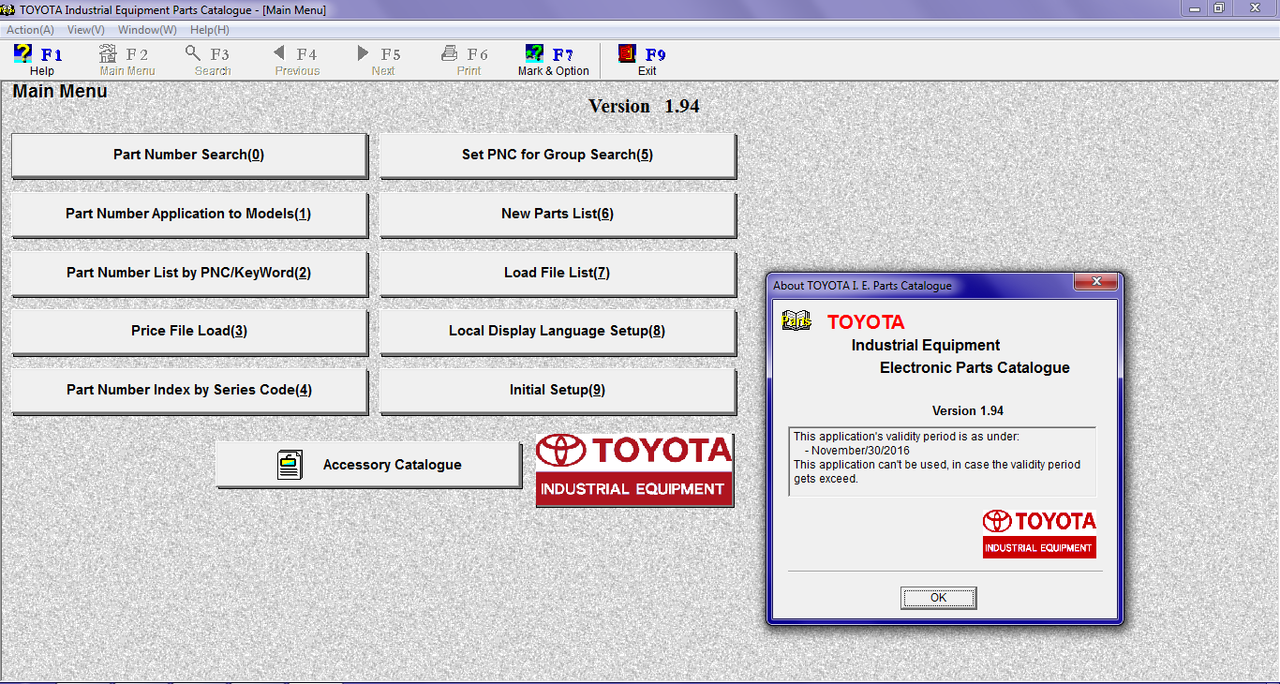This screenshot has height=684, width=1280.
Task: Click the About dialog title bar
Action: (x=920, y=285)
